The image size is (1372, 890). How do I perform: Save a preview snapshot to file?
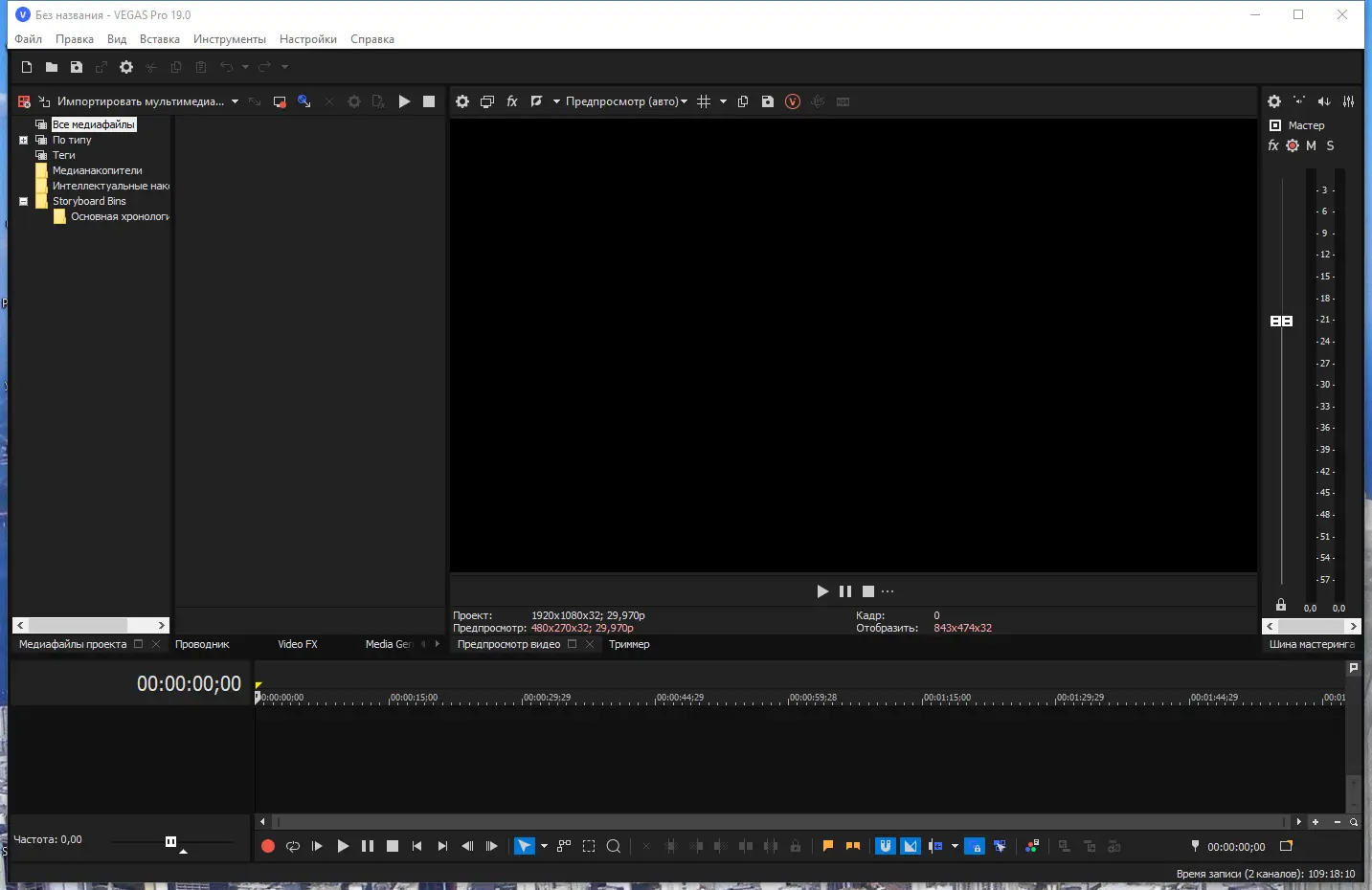pyautogui.click(x=769, y=101)
